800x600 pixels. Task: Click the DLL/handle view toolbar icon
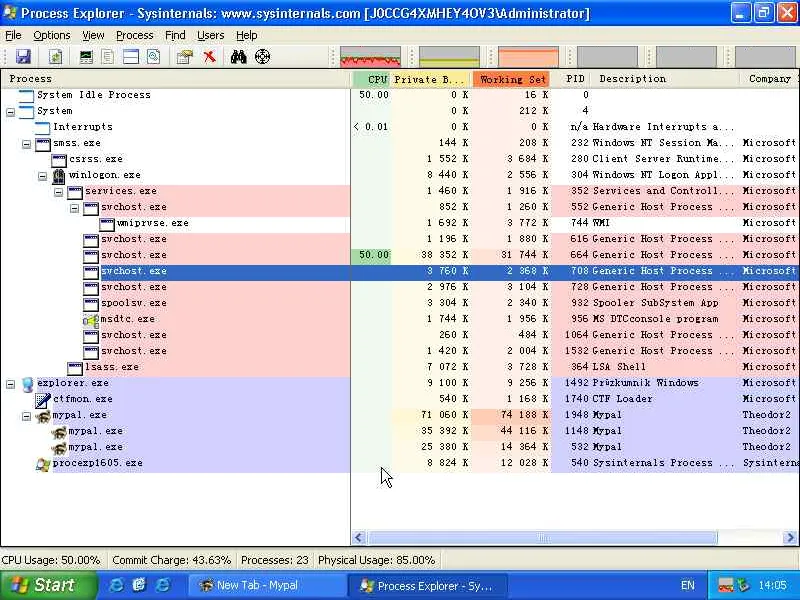(154, 57)
